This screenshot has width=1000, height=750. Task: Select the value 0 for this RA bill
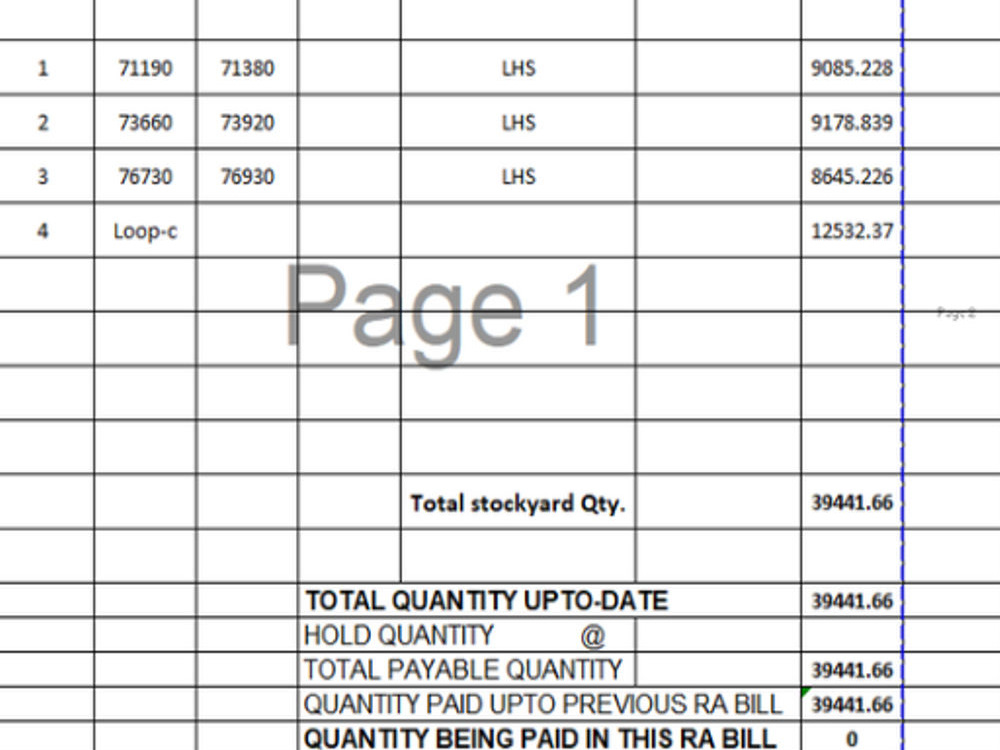pos(851,738)
